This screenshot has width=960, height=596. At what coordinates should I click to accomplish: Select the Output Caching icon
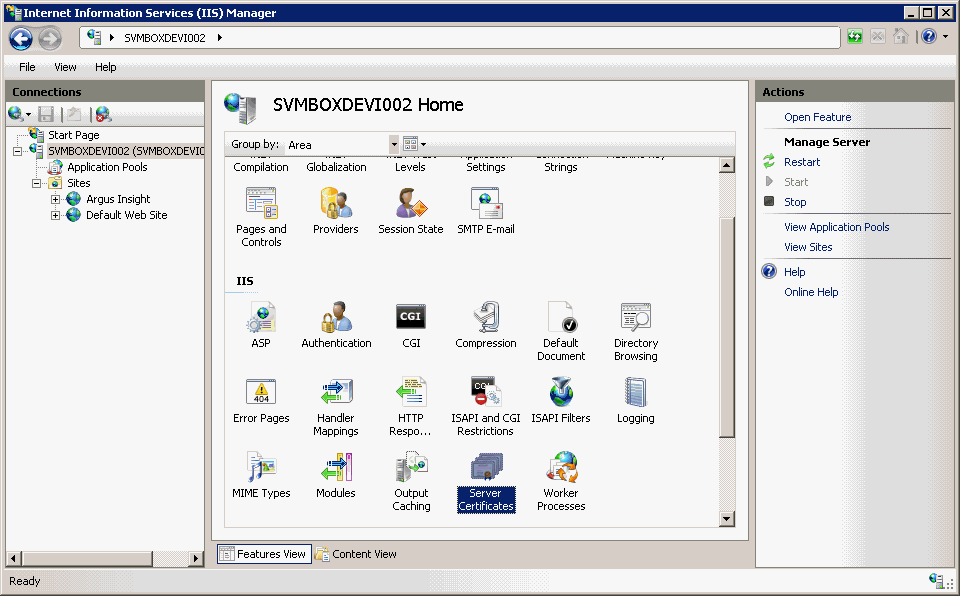(411, 468)
